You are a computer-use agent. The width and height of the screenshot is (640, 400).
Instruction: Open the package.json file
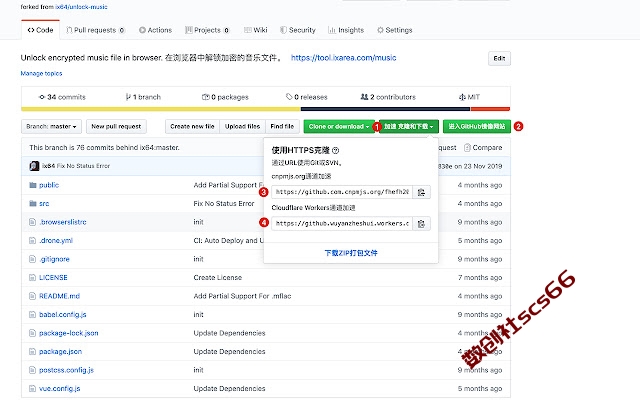coord(60,351)
